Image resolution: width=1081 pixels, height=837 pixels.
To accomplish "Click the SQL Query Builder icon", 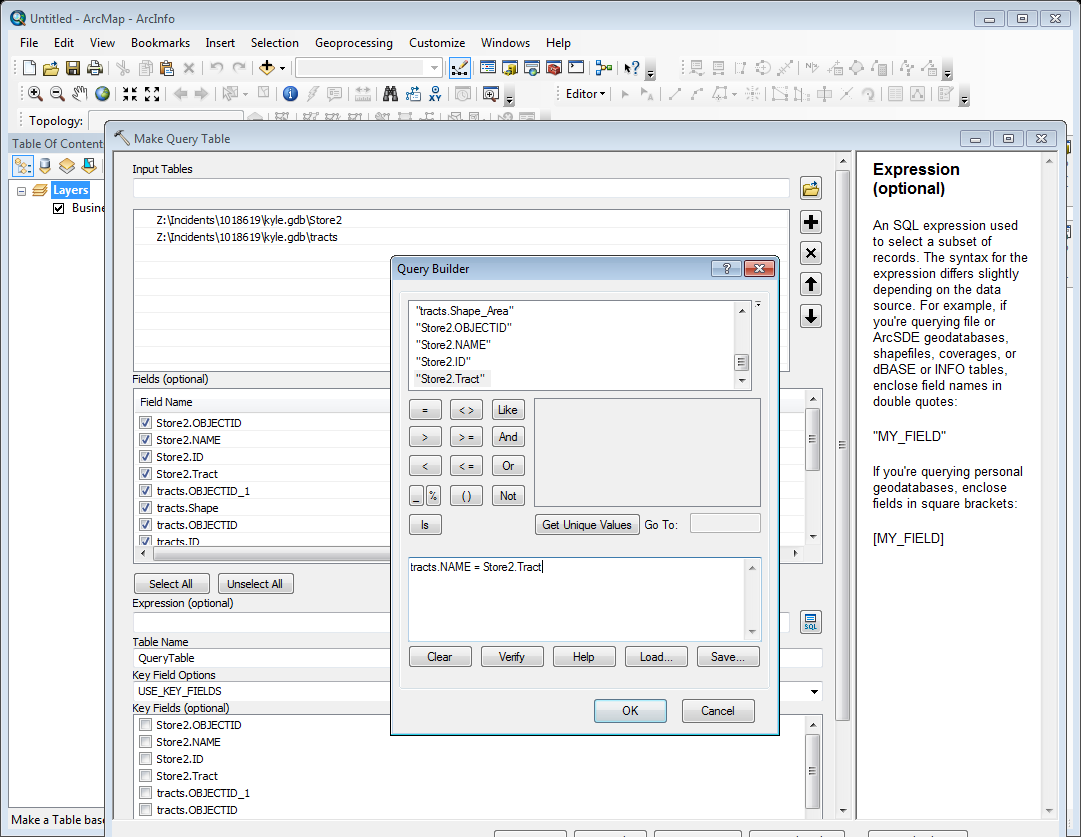I will (811, 622).
